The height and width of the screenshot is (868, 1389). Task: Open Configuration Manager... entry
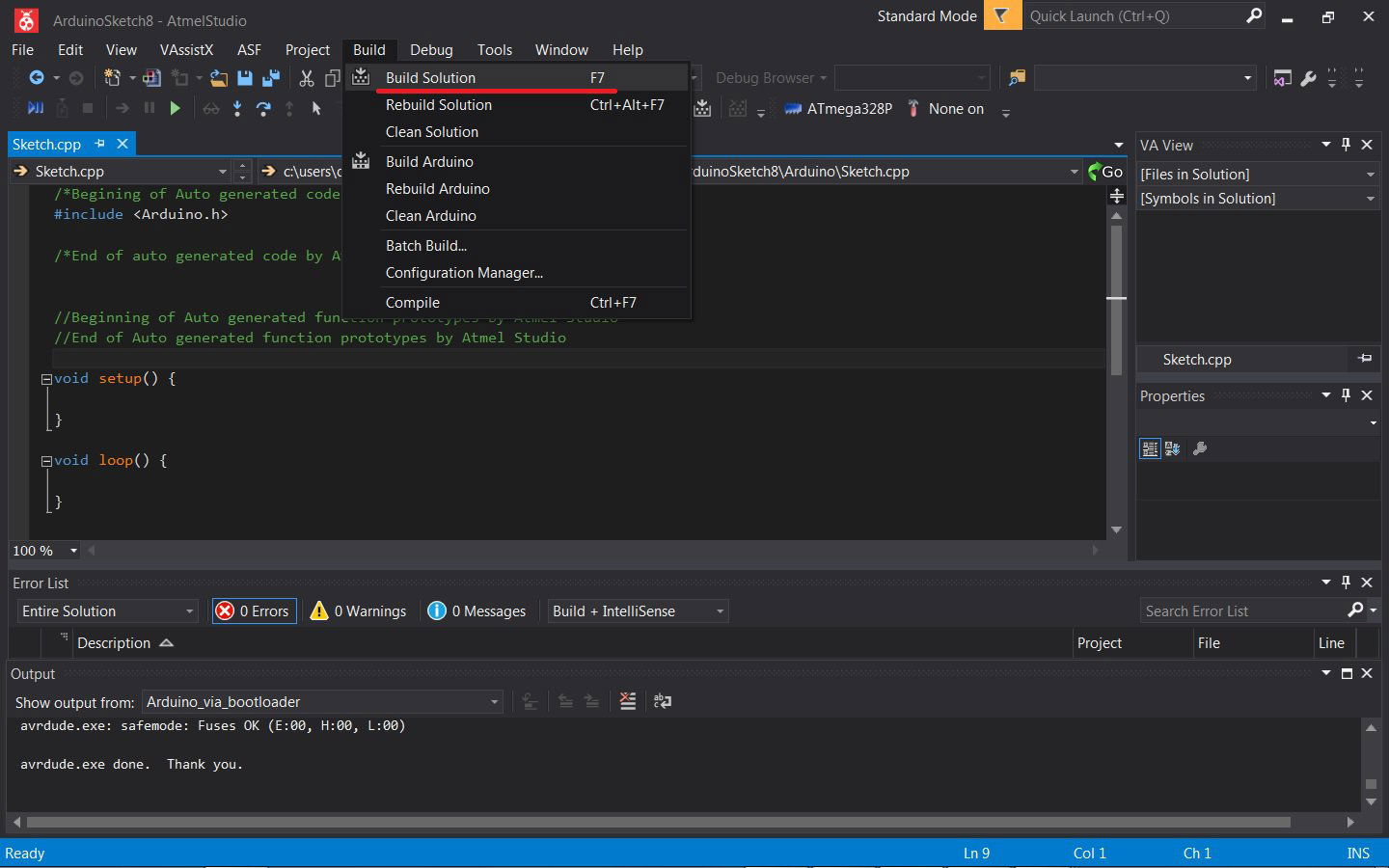[517, 272]
